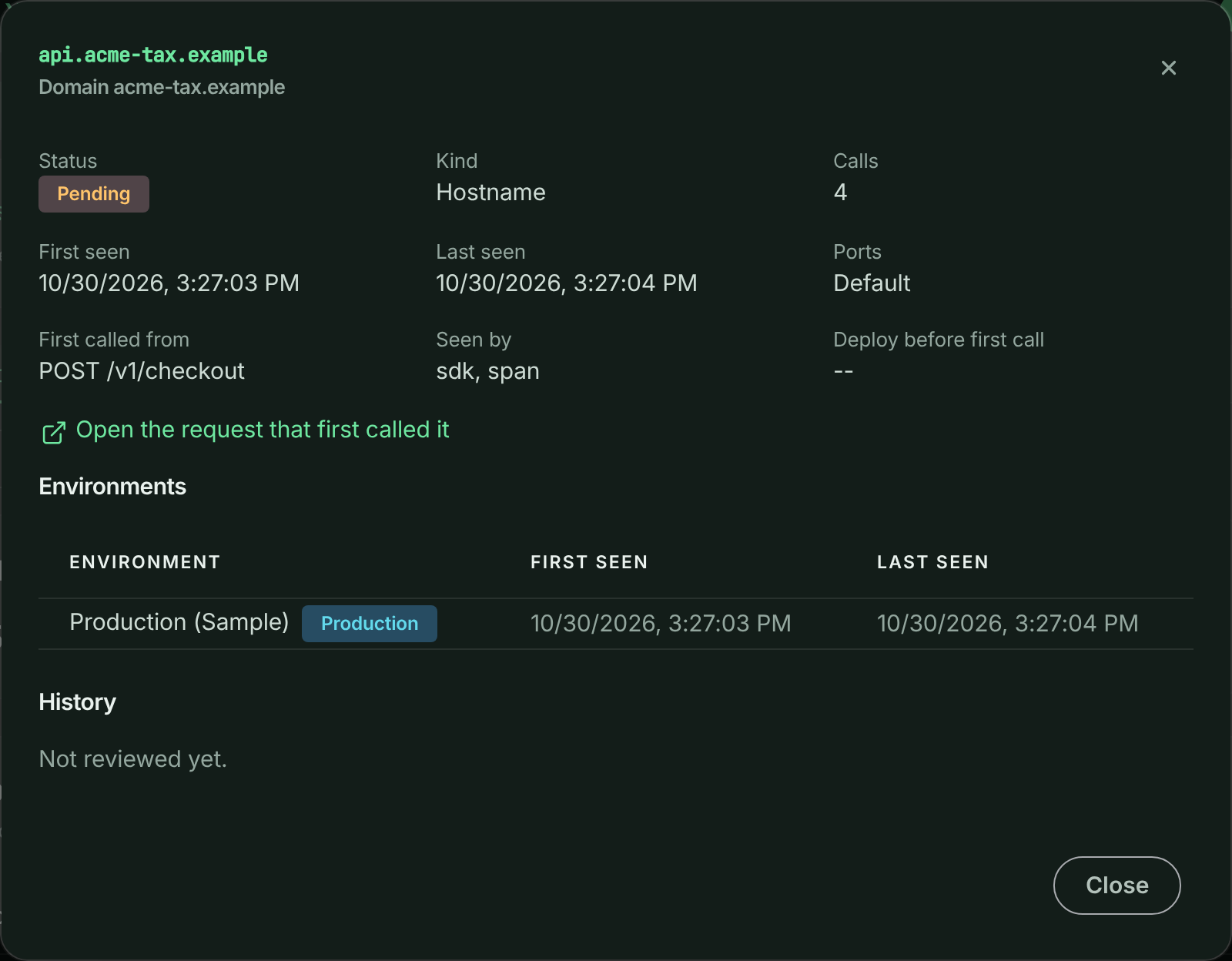The height and width of the screenshot is (961, 1232).
Task: Click the ENVIRONMENT column header
Action: (x=145, y=562)
